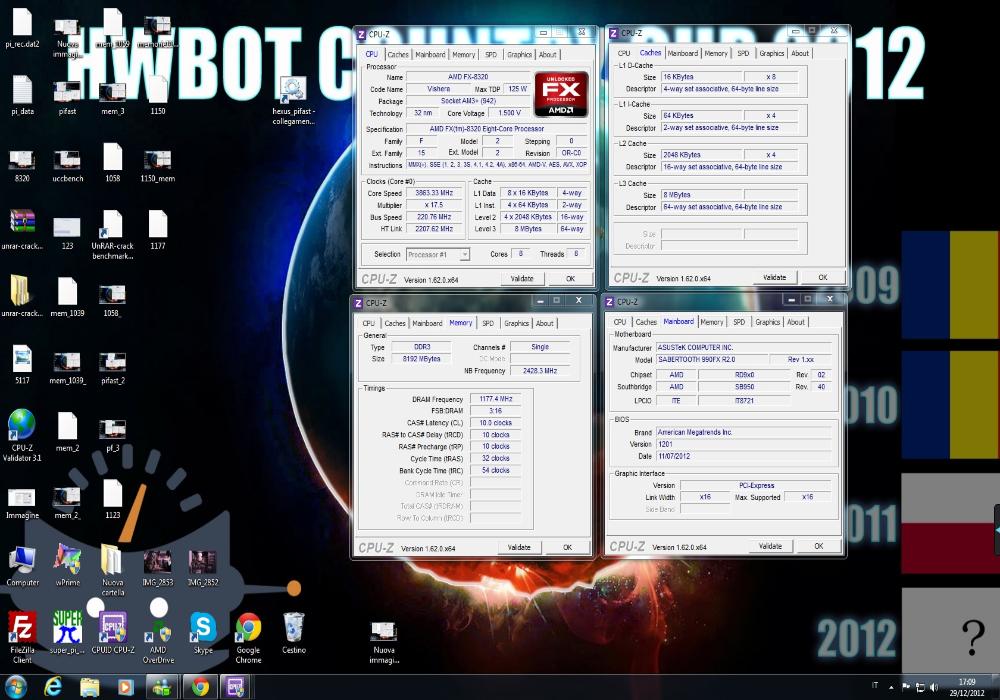Switch to CPU tab in Memory window
Screen dimensions: 1000x700
click(x=369, y=323)
